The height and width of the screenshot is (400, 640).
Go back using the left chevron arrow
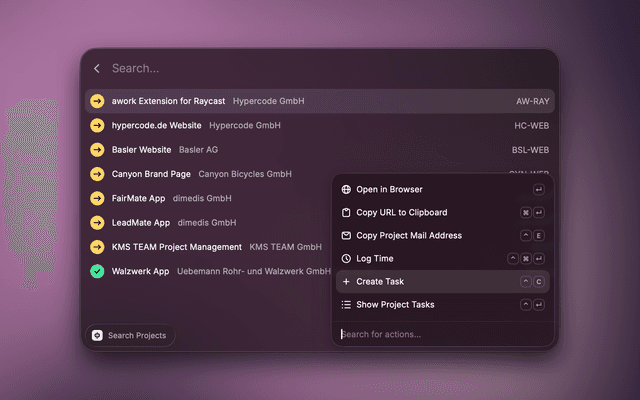97,69
